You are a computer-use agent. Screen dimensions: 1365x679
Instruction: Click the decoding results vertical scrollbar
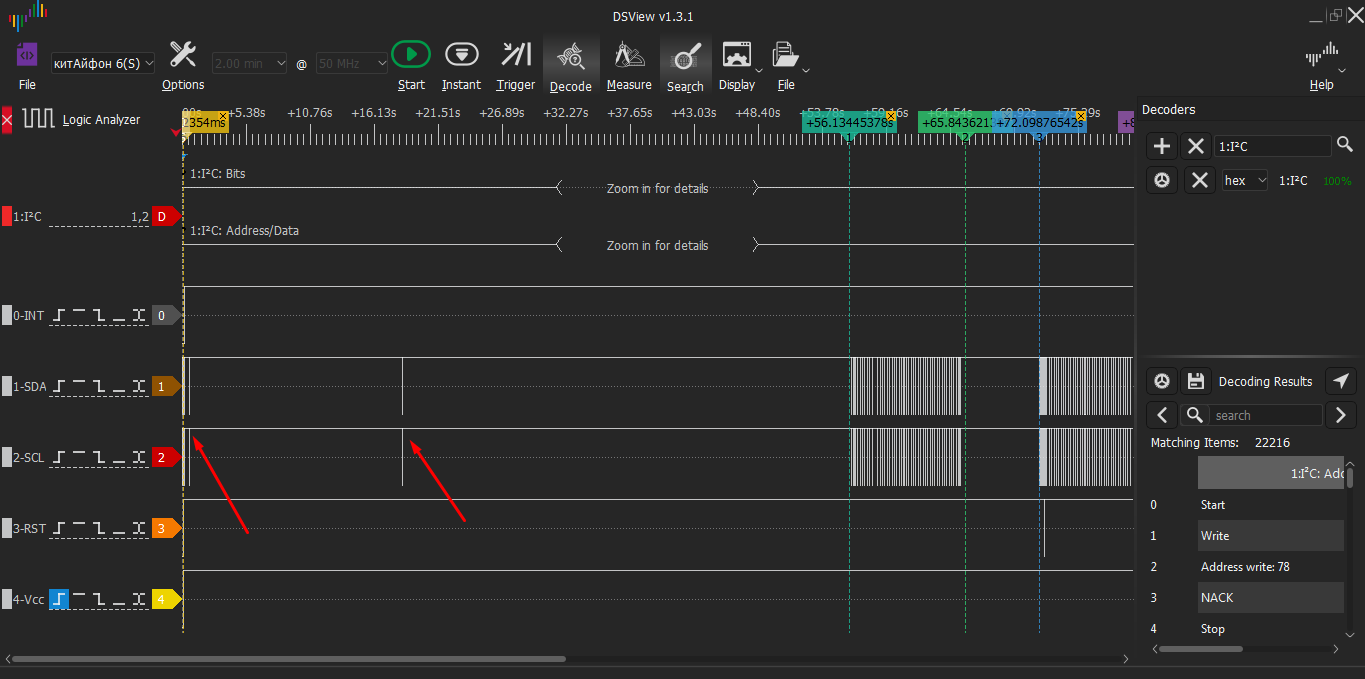pos(1350,477)
